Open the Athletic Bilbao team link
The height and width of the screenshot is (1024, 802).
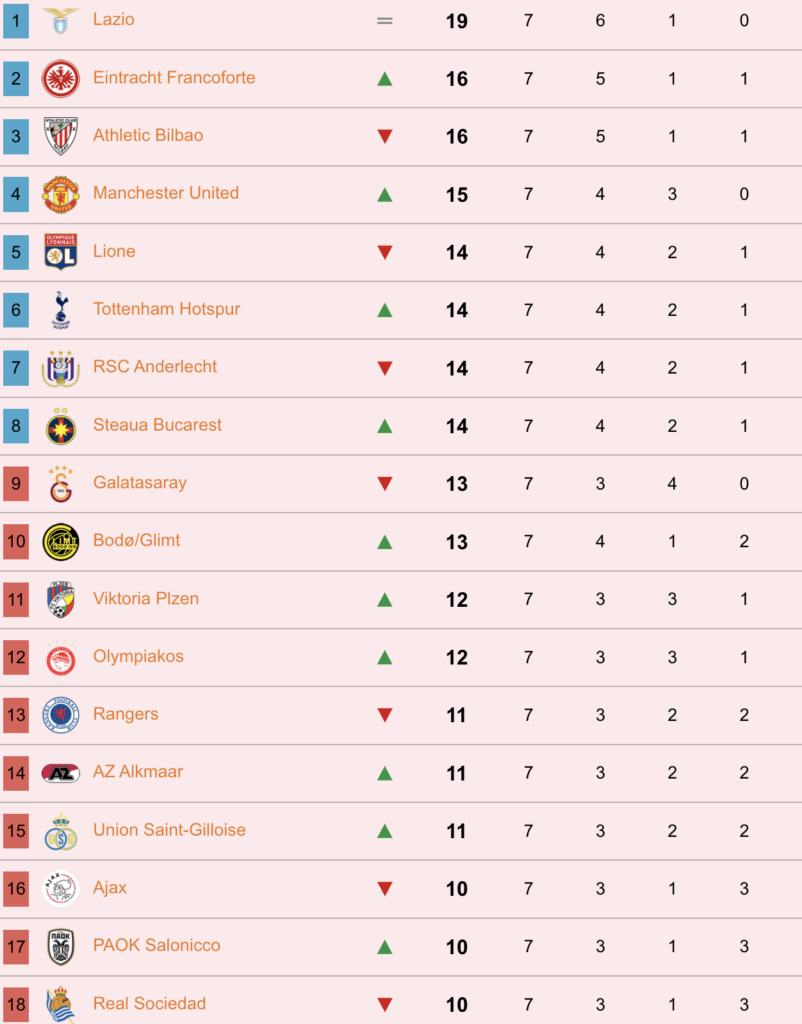coord(148,135)
